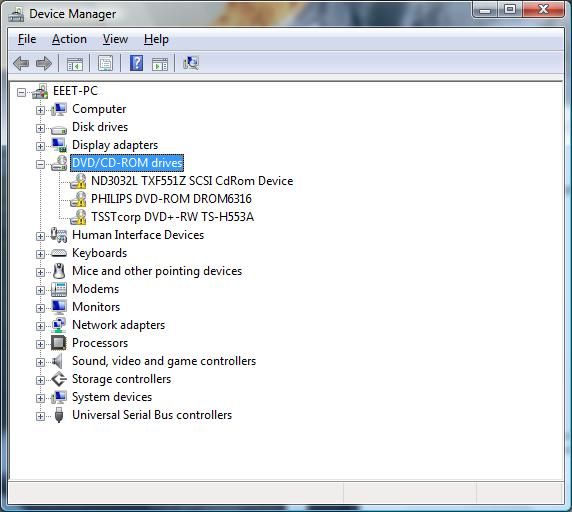This screenshot has width=572, height=512.
Task: Open the View menu
Action: [x=115, y=39]
